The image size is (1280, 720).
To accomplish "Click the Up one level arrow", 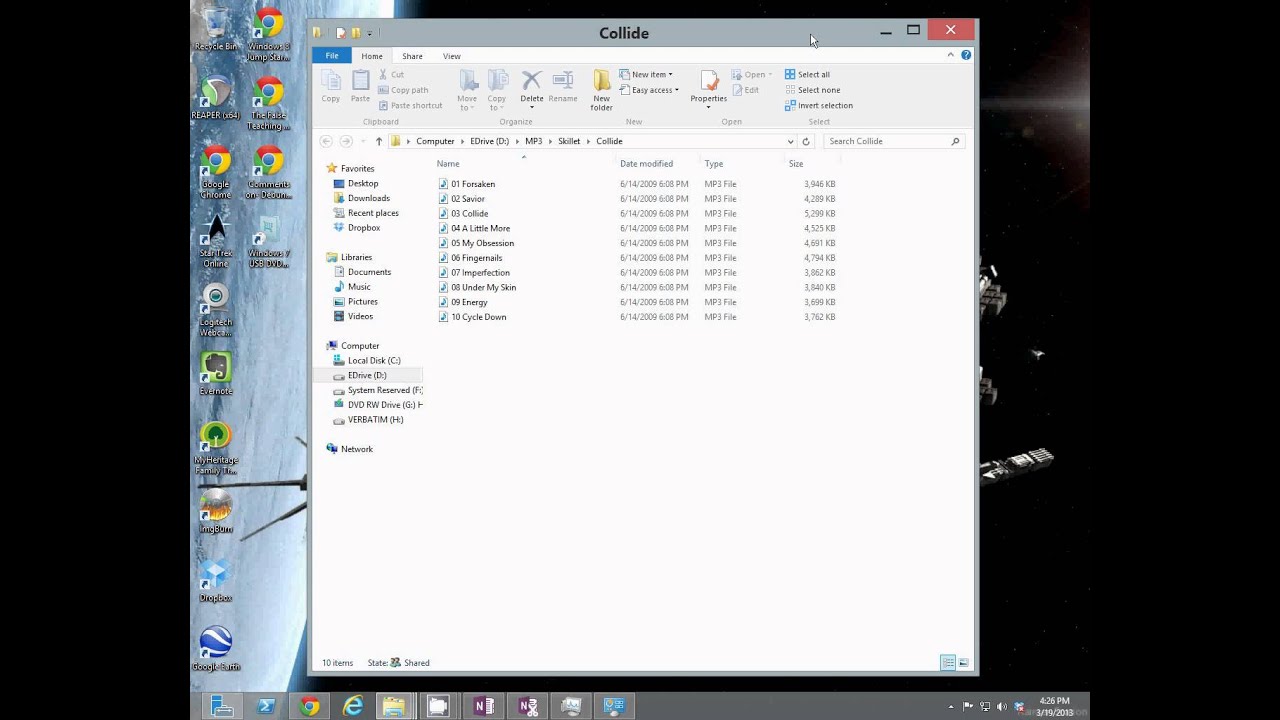I will [378, 141].
